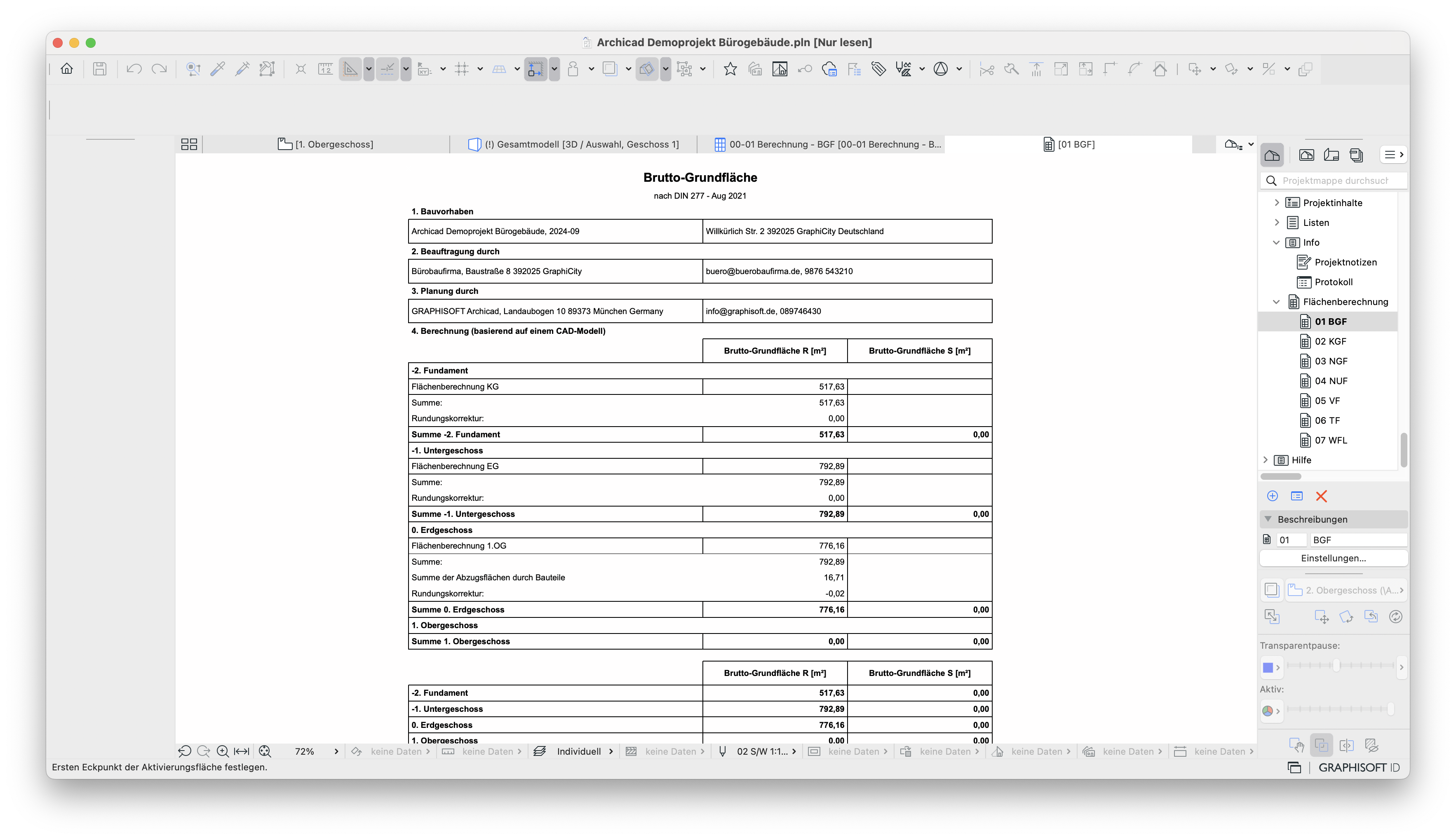Toggle the hidden-fill trace compare button
This screenshot has height=840, width=1456.
[1372, 745]
